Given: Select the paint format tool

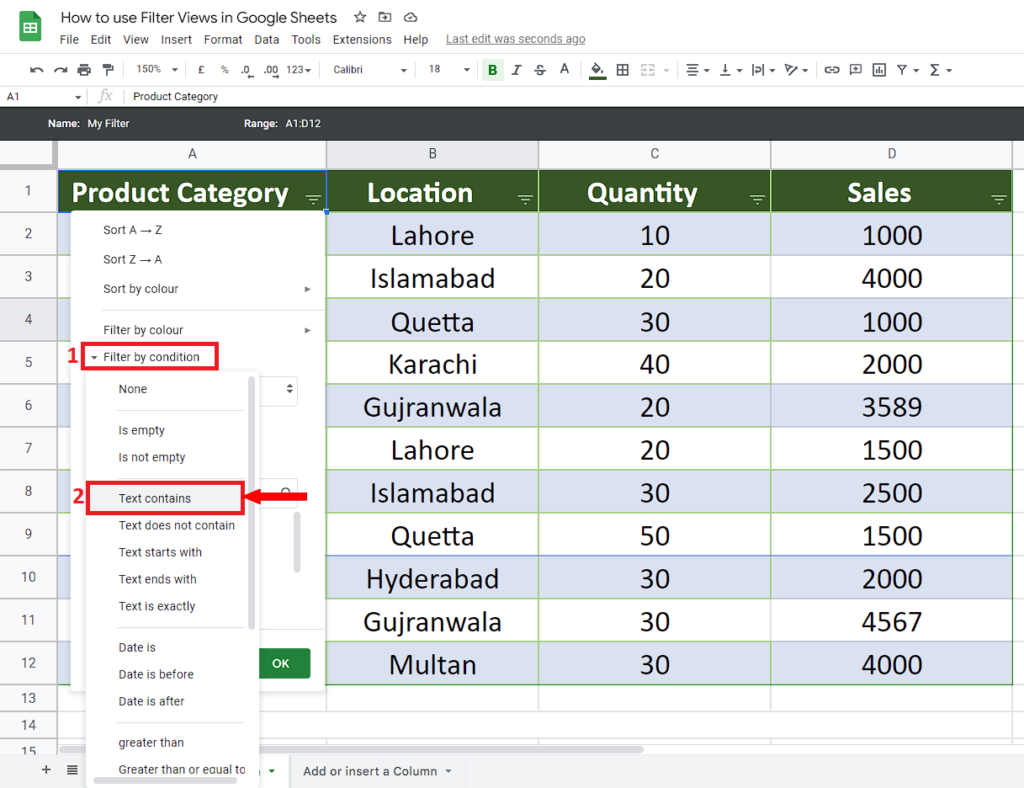Looking at the screenshot, I should [107, 70].
